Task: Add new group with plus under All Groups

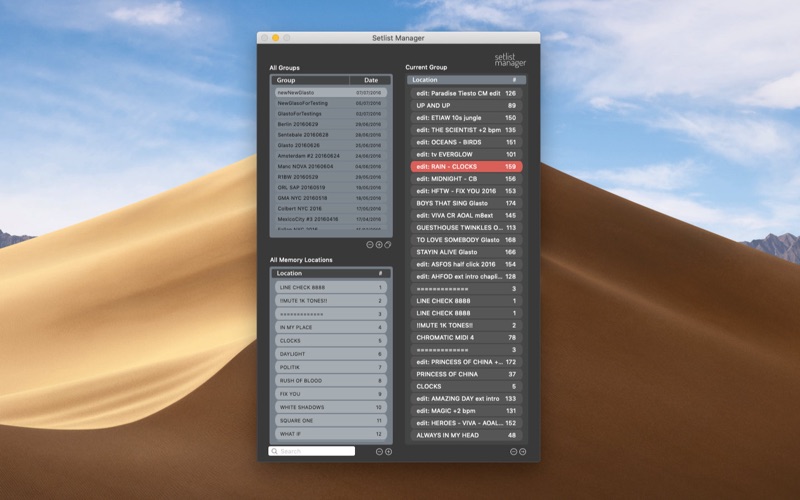Action: (x=379, y=245)
